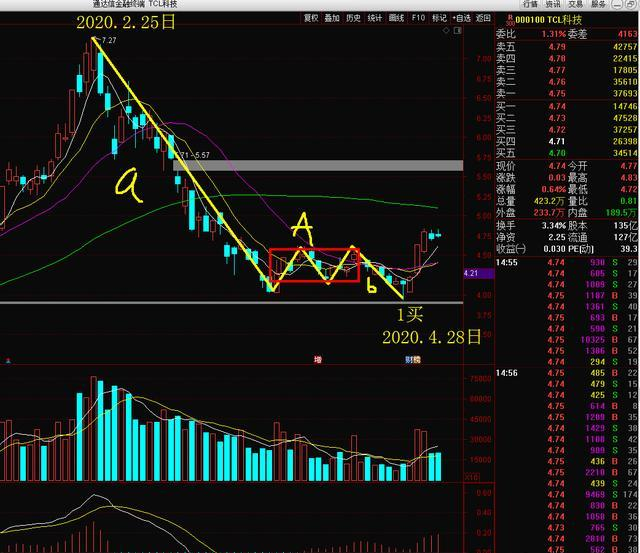Open the 资讯 news menu

point(553,4)
